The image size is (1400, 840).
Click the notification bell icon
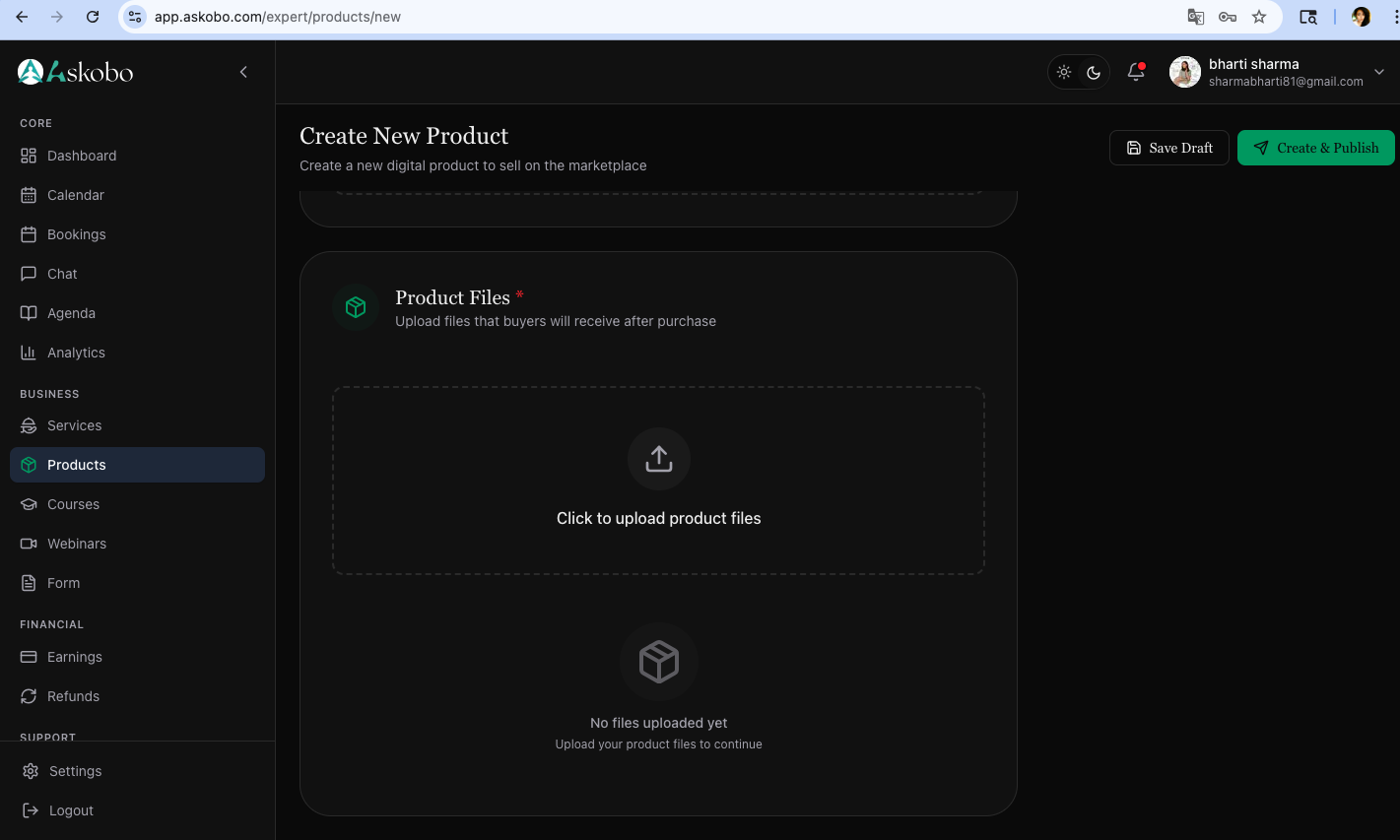click(1135, 72)
